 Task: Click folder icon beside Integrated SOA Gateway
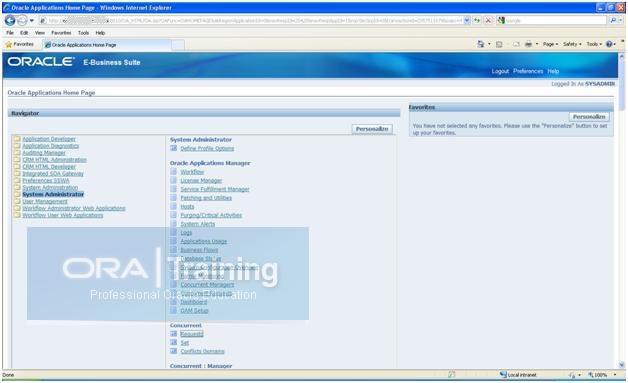tap(17, 173)
